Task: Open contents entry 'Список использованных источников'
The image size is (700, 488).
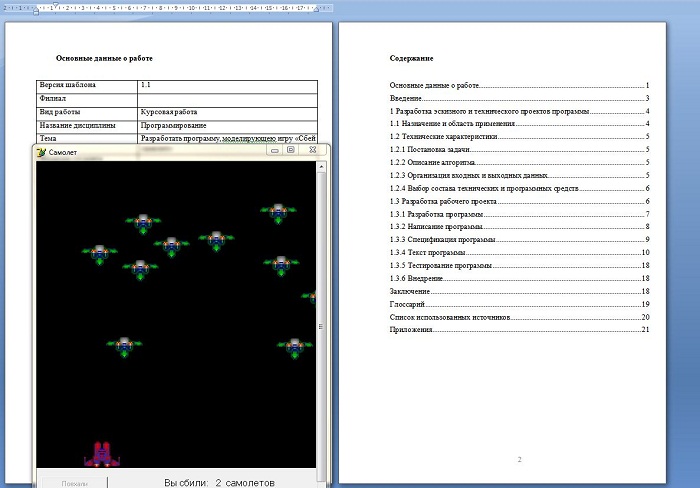Action: pyautogui.click(x=519, y=317)
